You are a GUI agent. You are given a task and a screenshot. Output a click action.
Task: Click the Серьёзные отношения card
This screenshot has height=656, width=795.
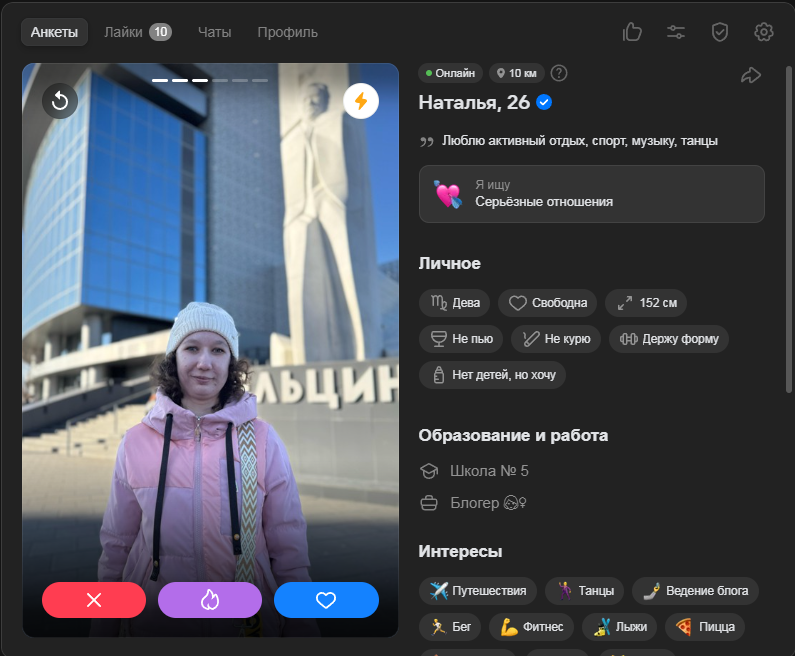tap(591, 194)
